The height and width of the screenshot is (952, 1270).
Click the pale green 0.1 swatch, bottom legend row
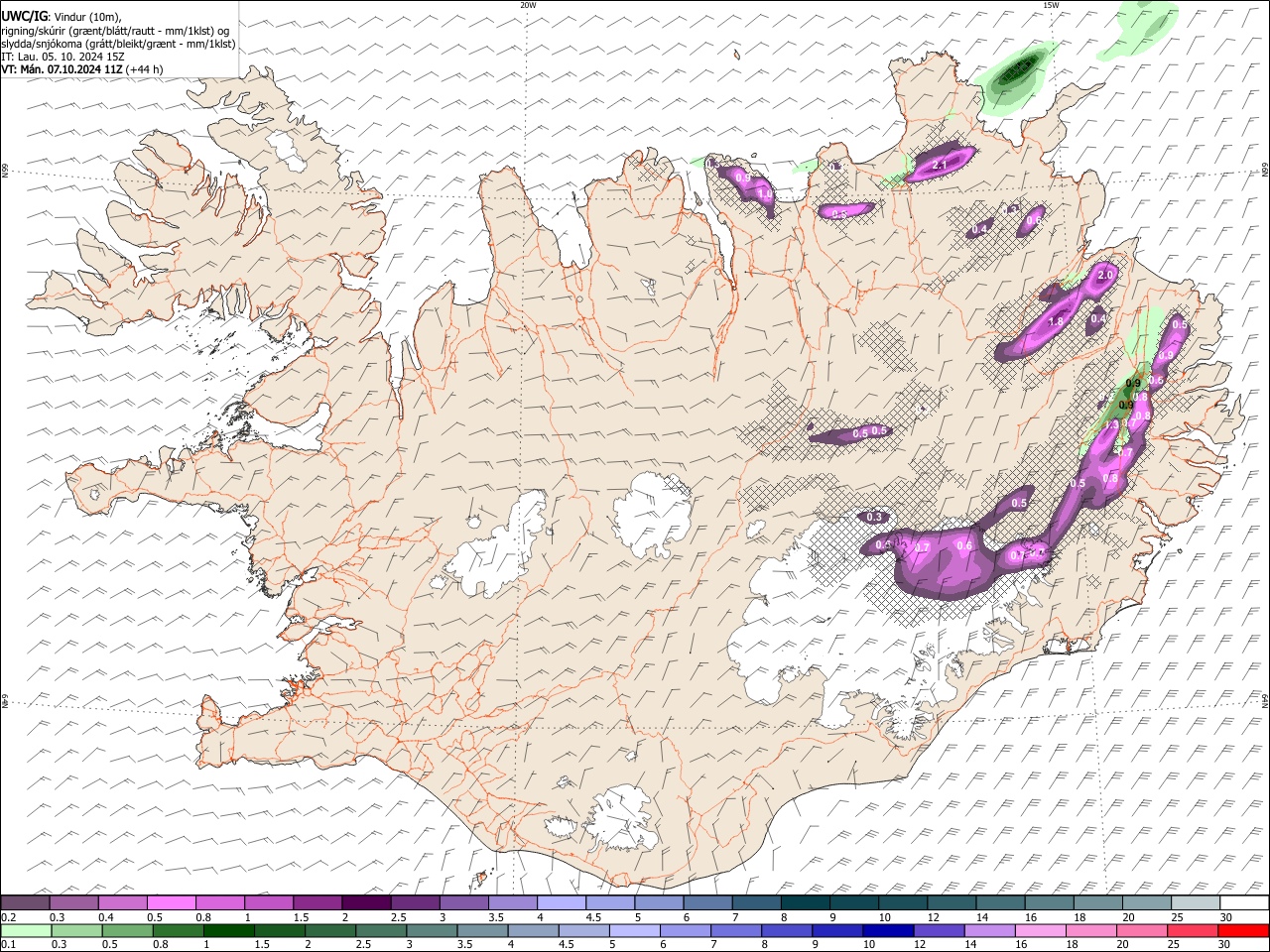(x=27, y=930)
